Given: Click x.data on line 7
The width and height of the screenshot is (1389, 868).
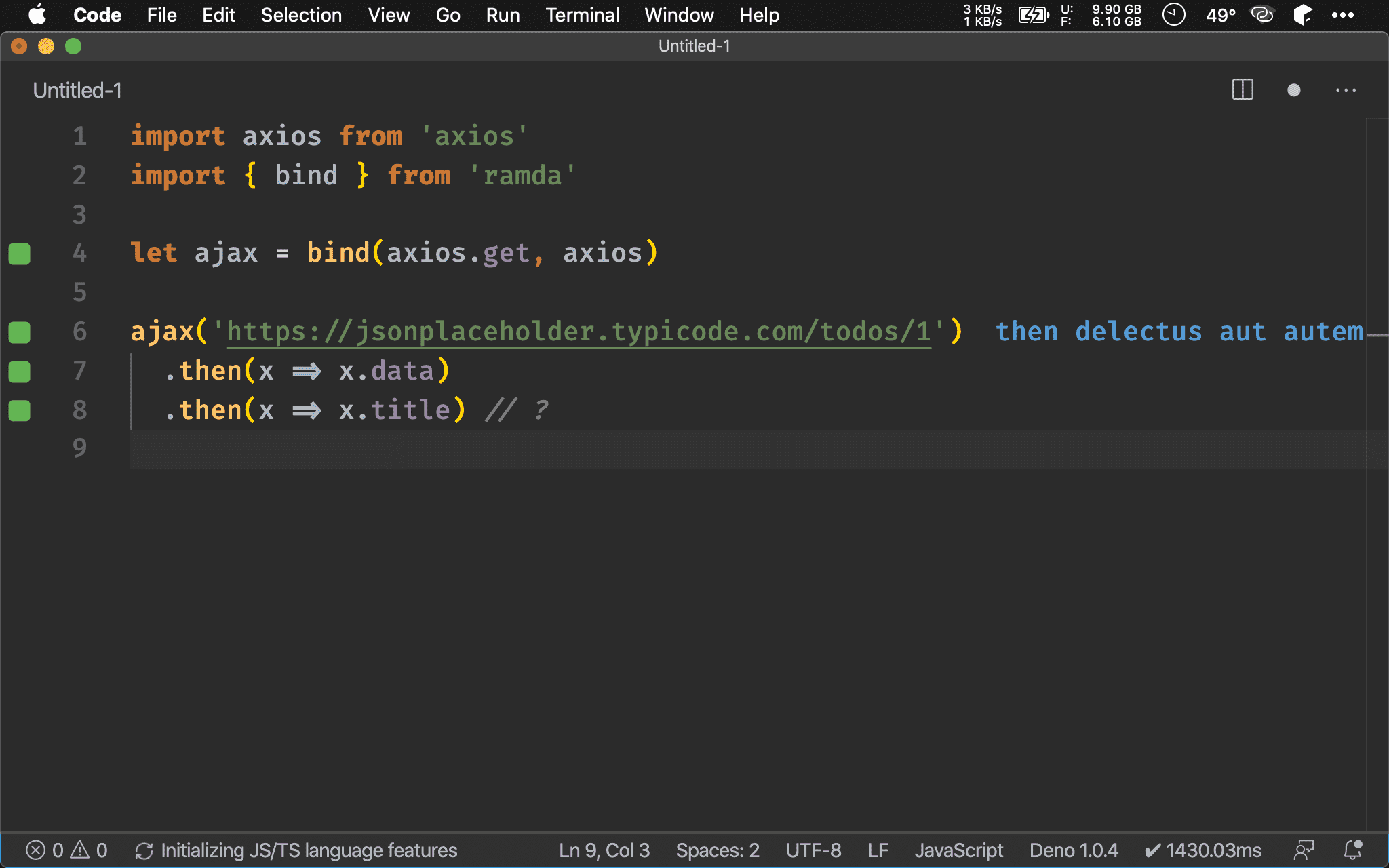Looking at the screenshot, I should [x=386, y=371].
